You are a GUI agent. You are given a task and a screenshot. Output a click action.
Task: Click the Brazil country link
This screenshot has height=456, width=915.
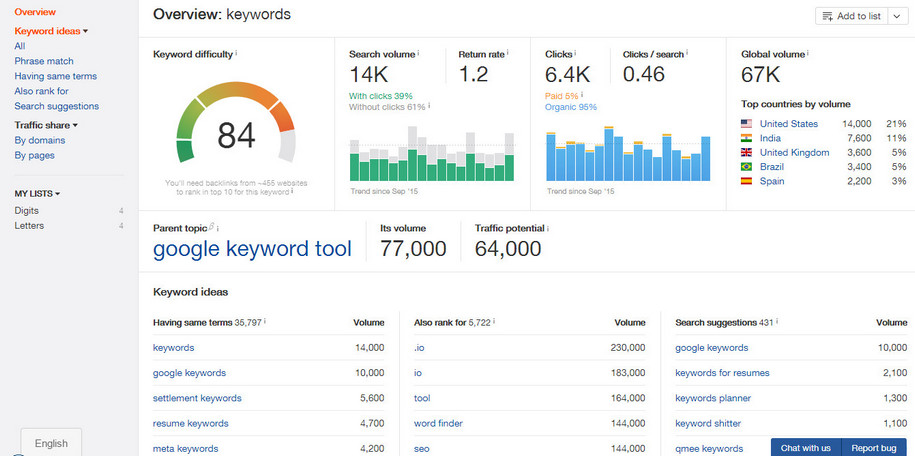click(x=772, y=167)
